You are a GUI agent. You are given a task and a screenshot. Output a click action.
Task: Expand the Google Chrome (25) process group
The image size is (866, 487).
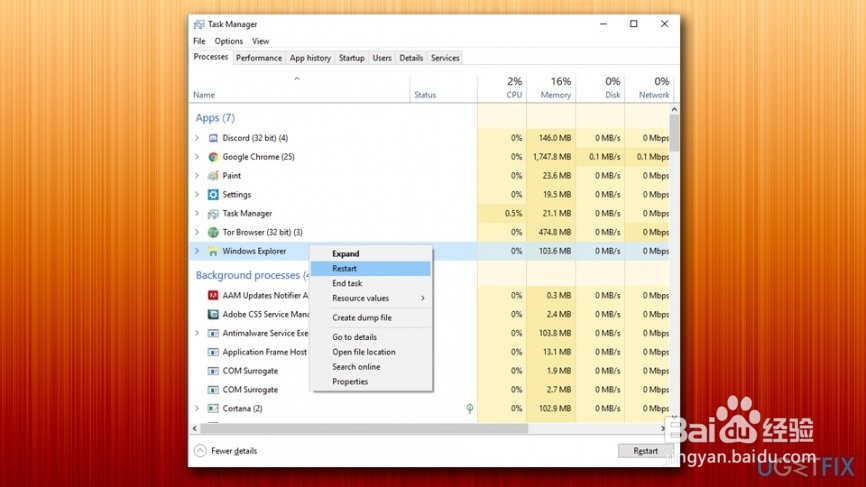coord(197,157)
